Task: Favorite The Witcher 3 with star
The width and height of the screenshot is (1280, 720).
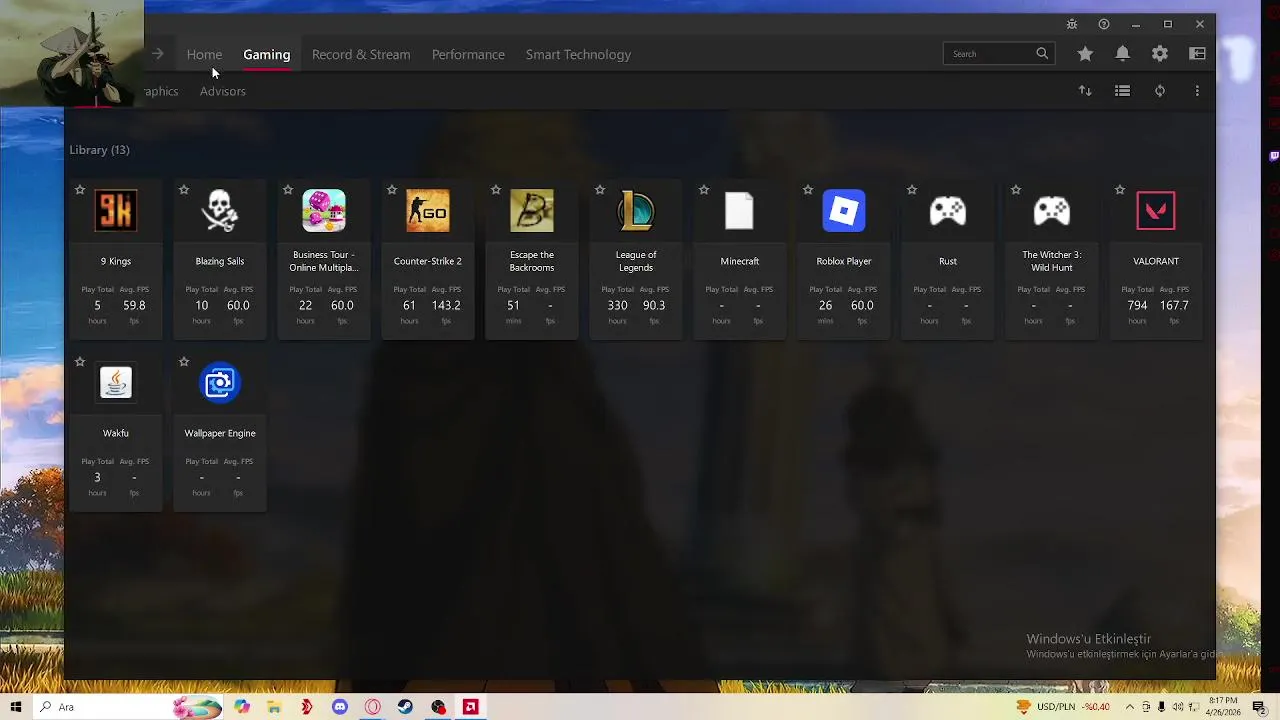Action: 1016,190
